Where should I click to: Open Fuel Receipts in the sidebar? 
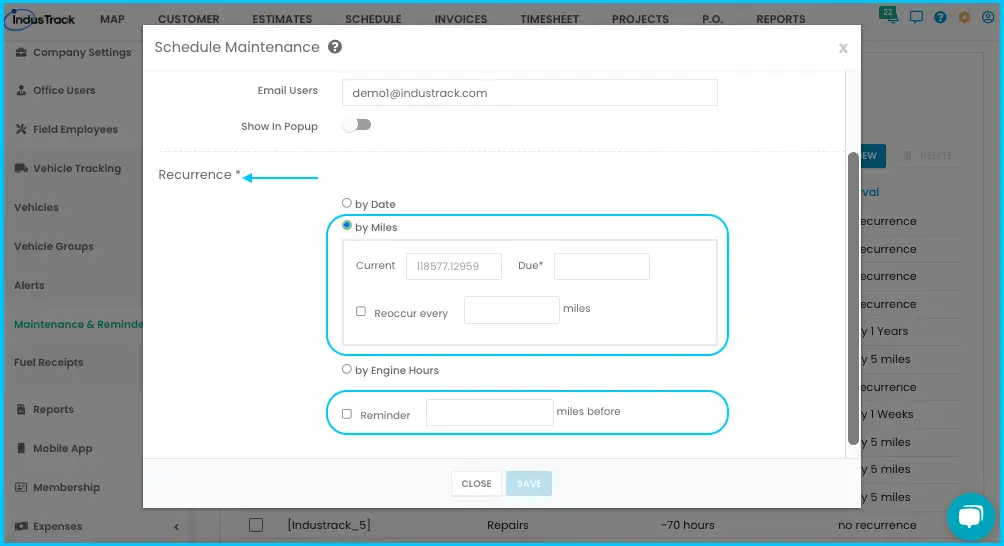(49, 362)
